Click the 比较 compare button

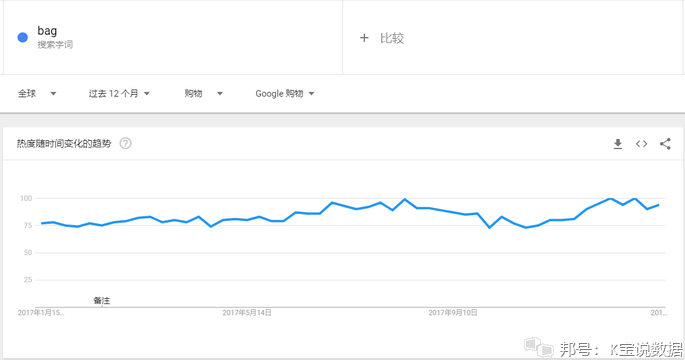(x=392, y=38)
